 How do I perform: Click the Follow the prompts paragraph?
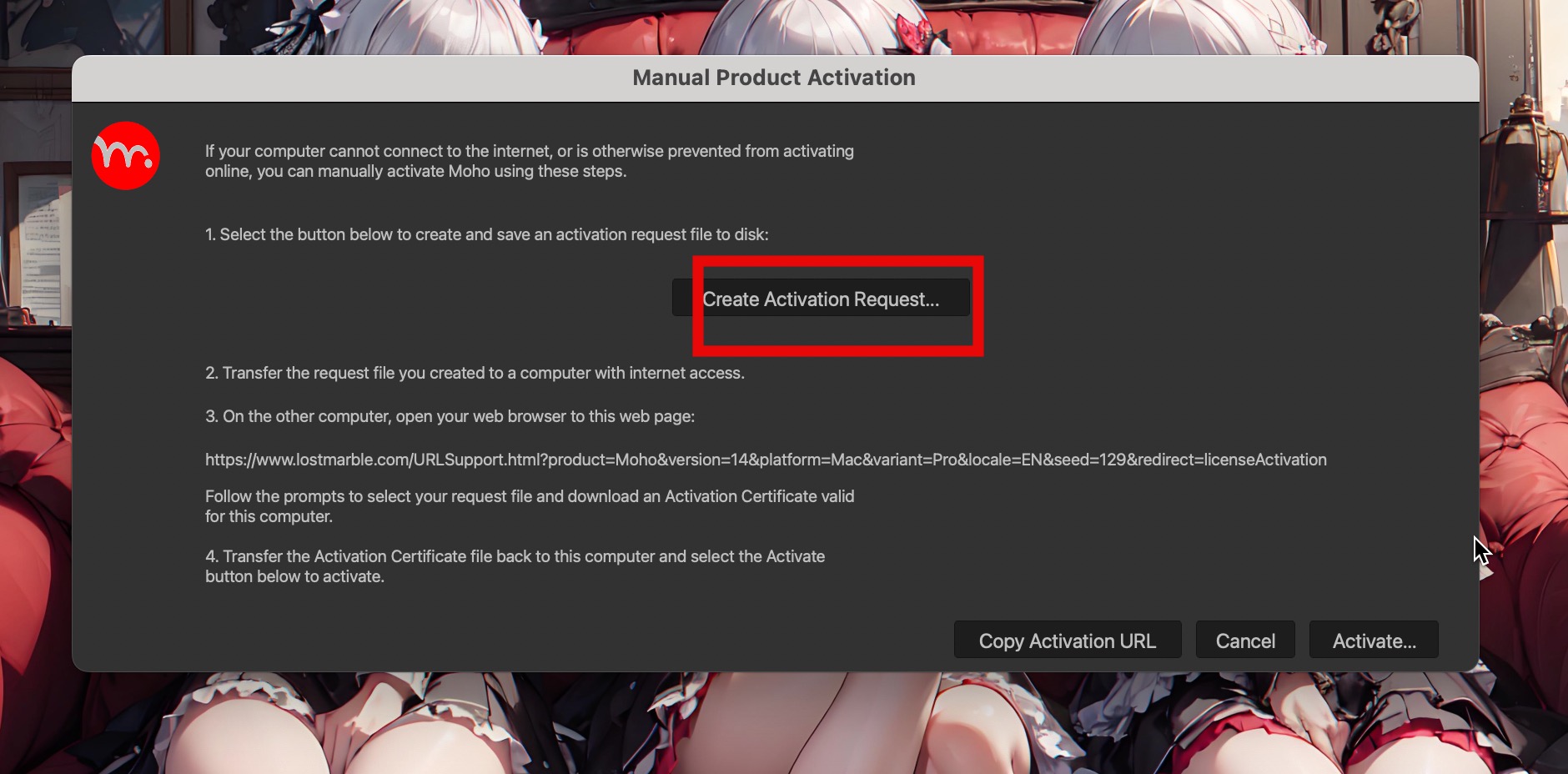click(530, 506)
